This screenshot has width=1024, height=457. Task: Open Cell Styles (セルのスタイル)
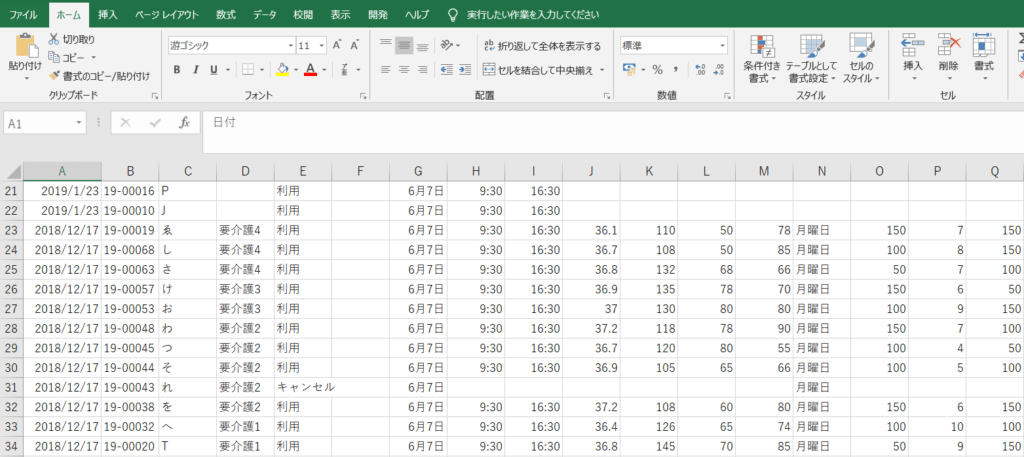[861, 59]
